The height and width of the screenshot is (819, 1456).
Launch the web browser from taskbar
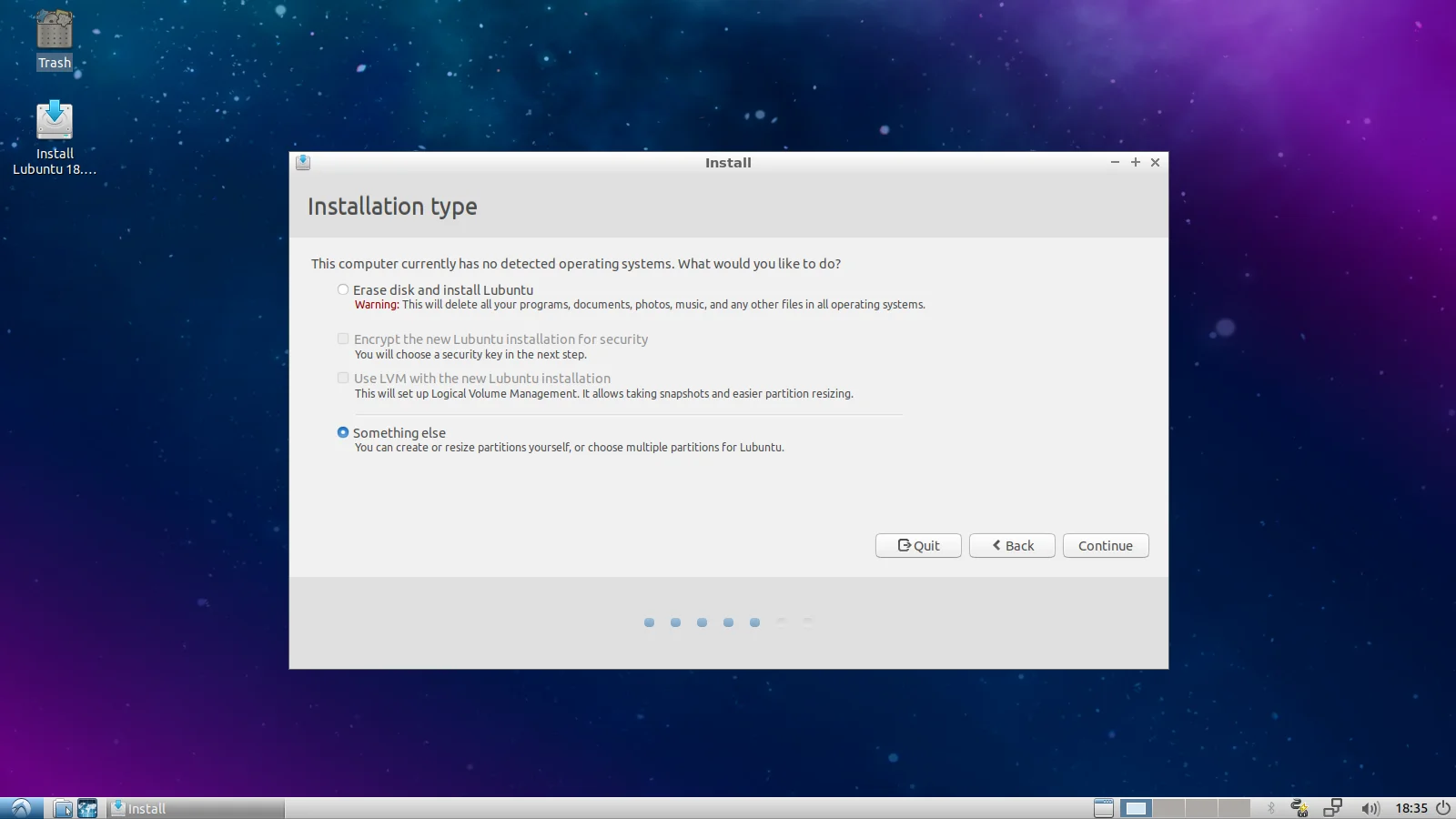coord(87,808)
